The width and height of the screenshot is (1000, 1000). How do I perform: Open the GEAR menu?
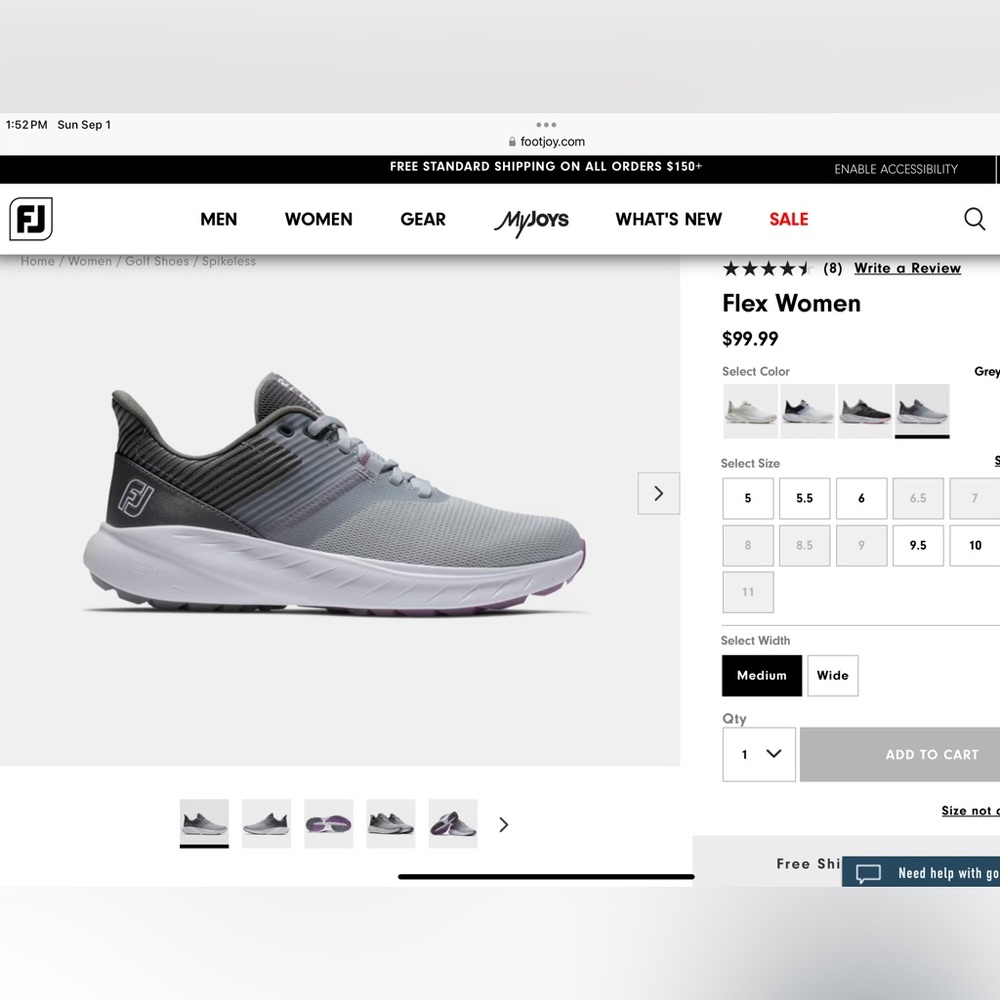(423, 219)
